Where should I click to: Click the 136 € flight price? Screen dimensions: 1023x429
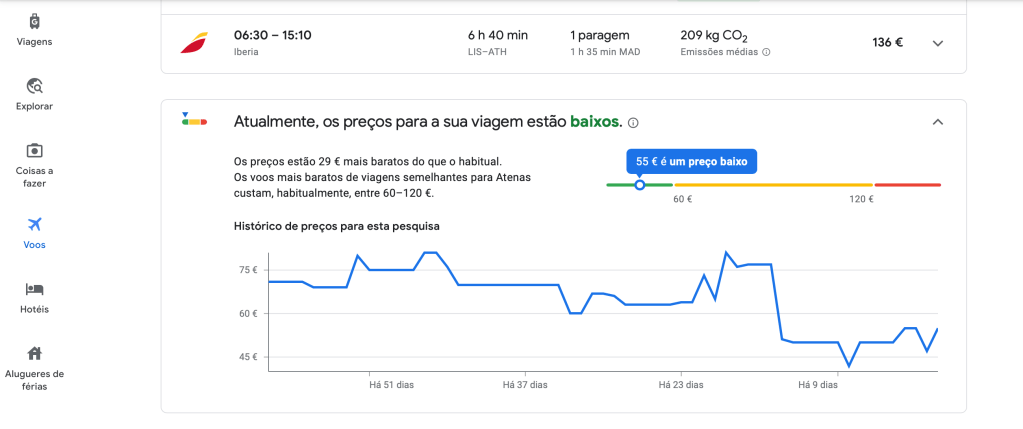click(x=887, y=43)
